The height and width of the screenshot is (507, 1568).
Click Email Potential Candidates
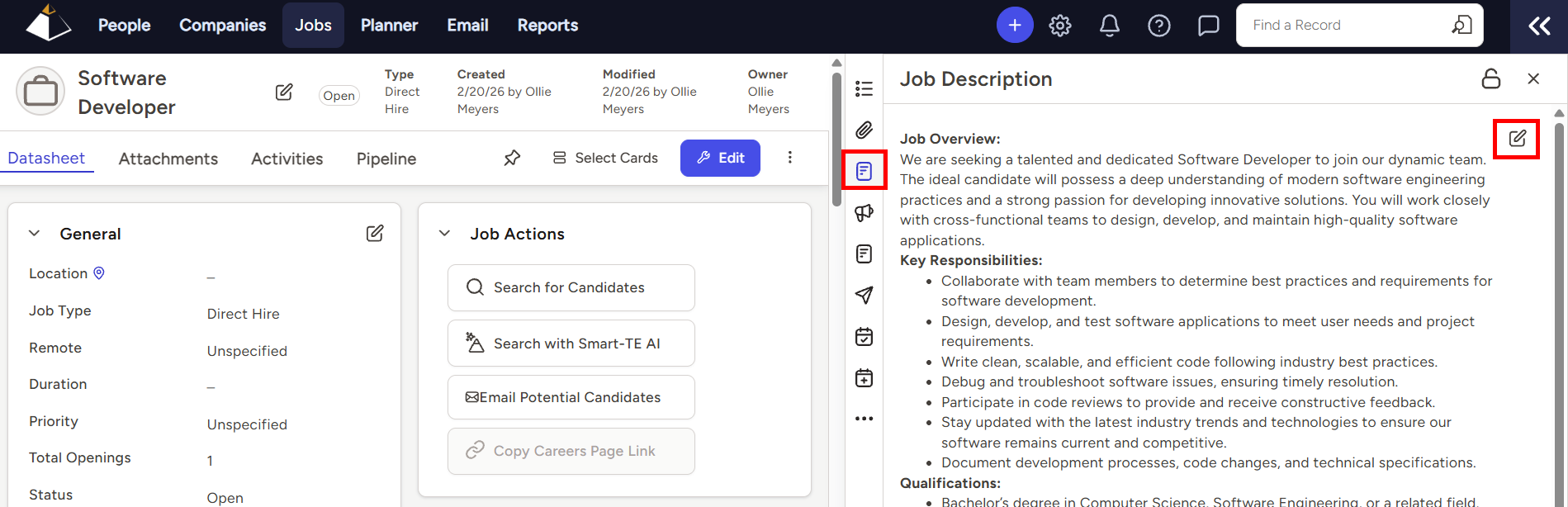(x=571, y=397)
